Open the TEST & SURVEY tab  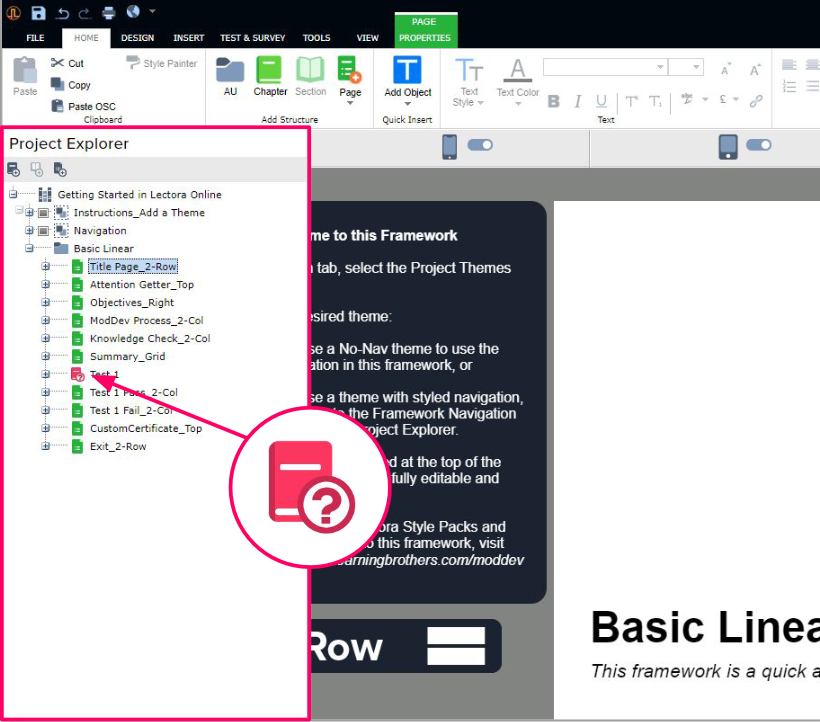(x=253, y=38)
